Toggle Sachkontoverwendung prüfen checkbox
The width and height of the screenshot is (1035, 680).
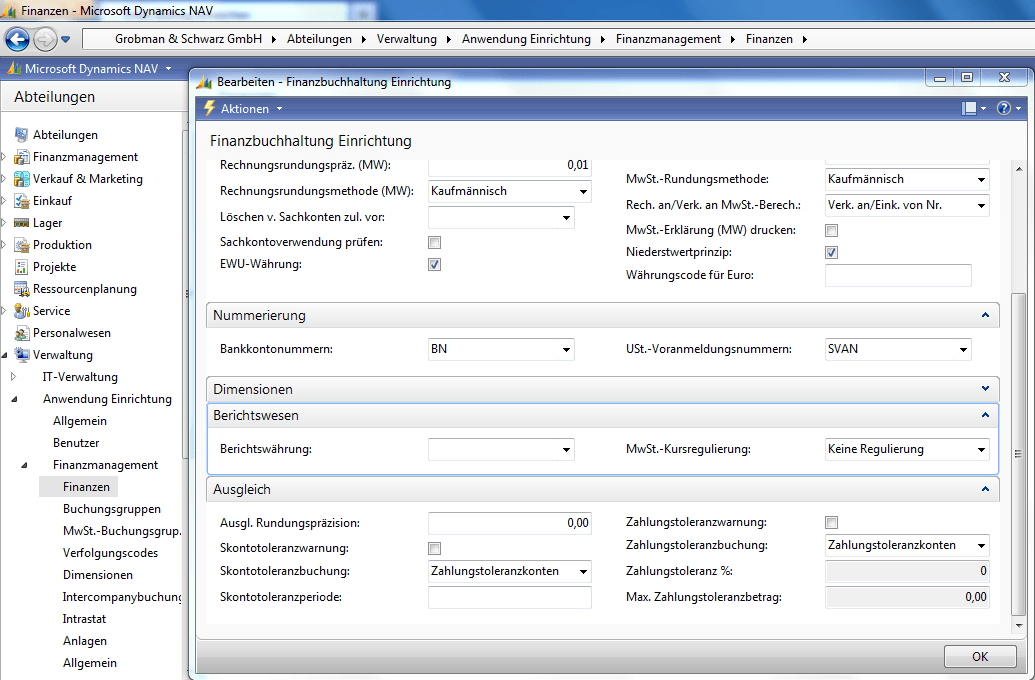pos(434,242)
